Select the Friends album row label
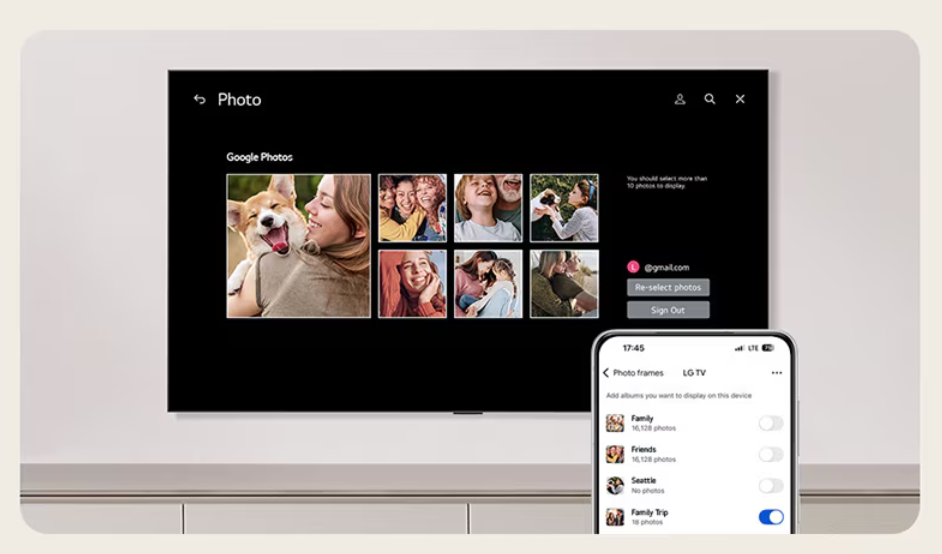The image size is (942, 554). [x=644, y=450]
